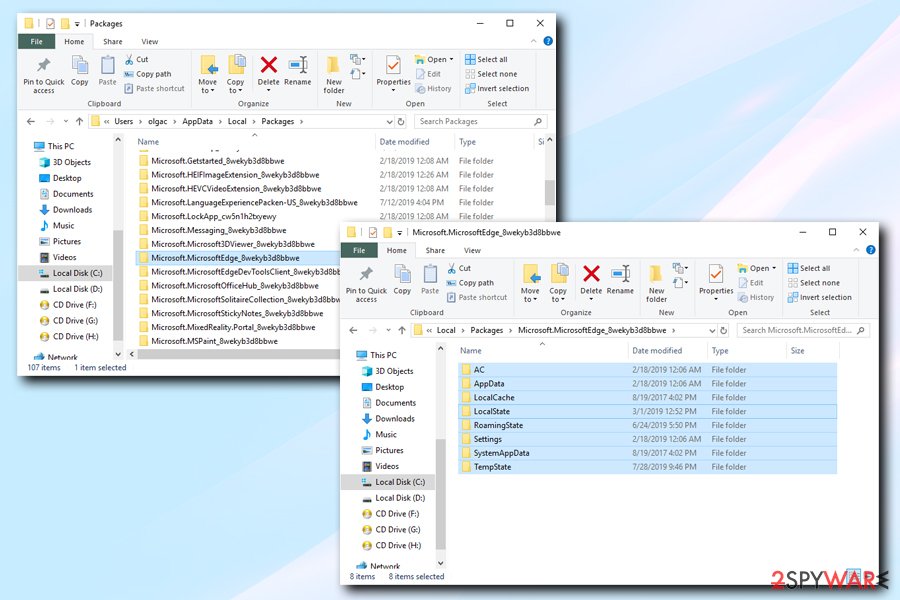Click Users breadcrumb in Packages window
Viewport: 900px width, 600px height.
(123, 122)
